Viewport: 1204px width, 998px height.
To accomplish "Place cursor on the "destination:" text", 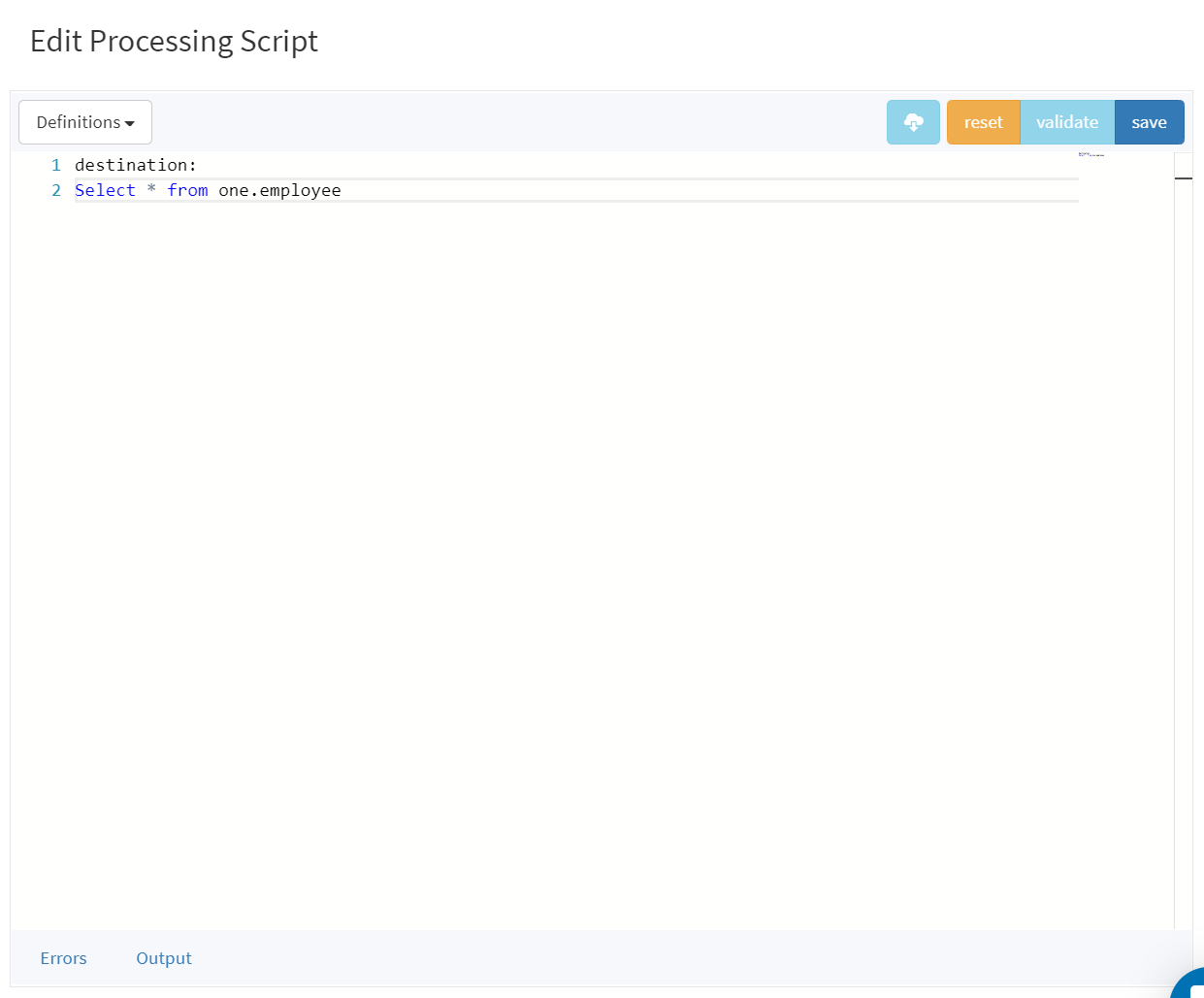I will [x=135, y=165].
